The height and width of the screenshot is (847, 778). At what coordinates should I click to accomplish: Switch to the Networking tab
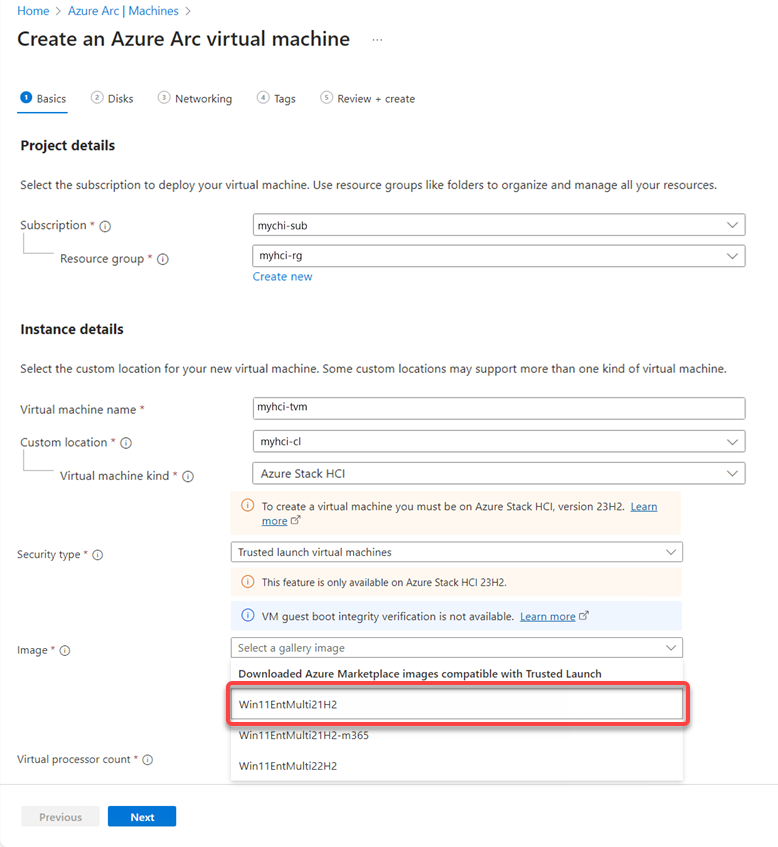[x=195, y=98]
